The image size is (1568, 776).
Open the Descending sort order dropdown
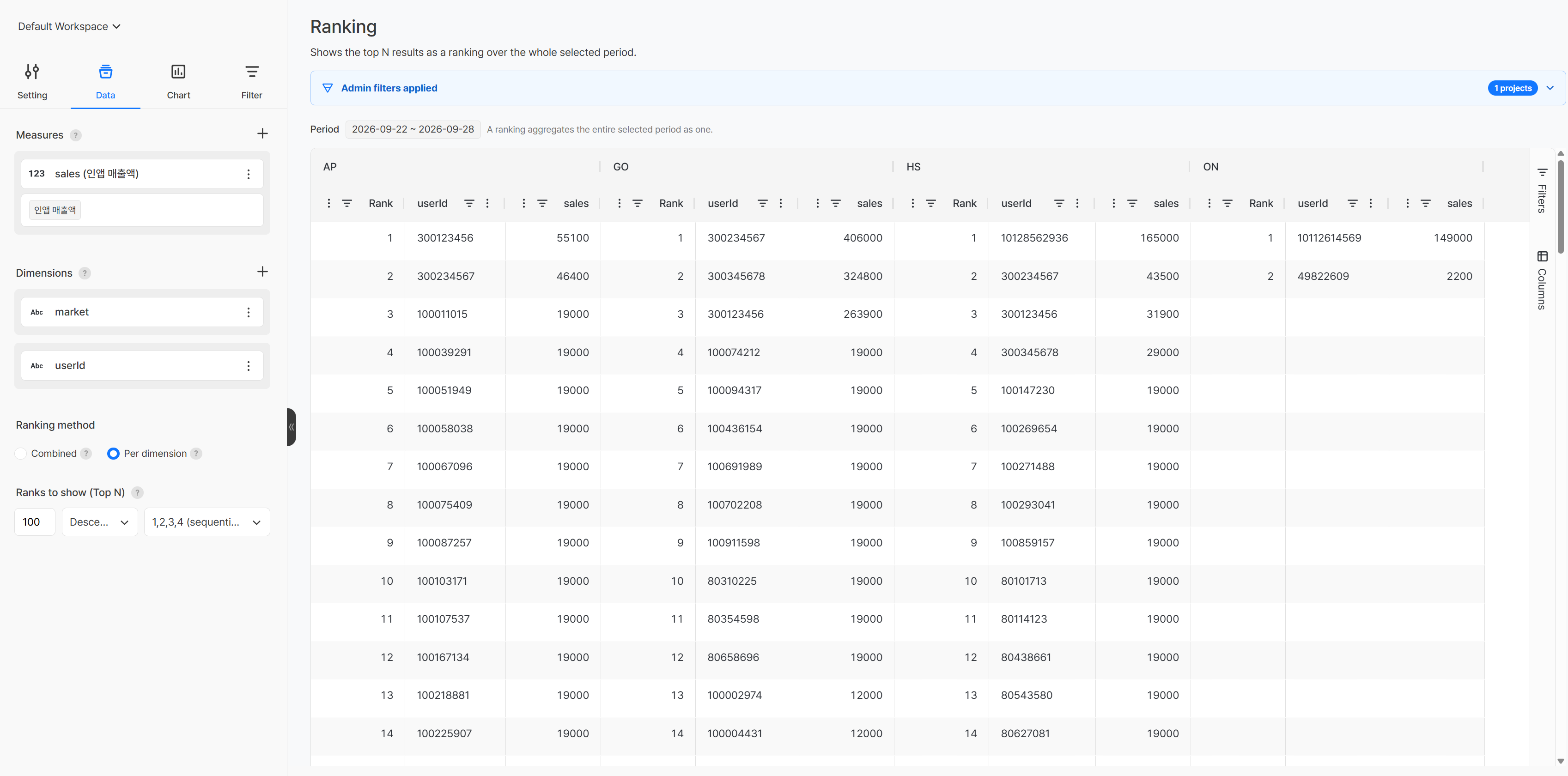pos(100,522)
